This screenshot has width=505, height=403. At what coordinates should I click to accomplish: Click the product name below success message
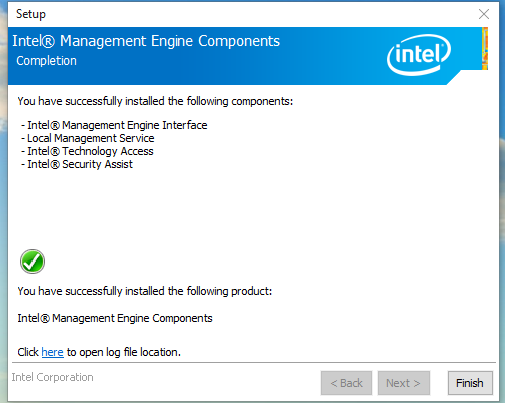pos(115,318)
